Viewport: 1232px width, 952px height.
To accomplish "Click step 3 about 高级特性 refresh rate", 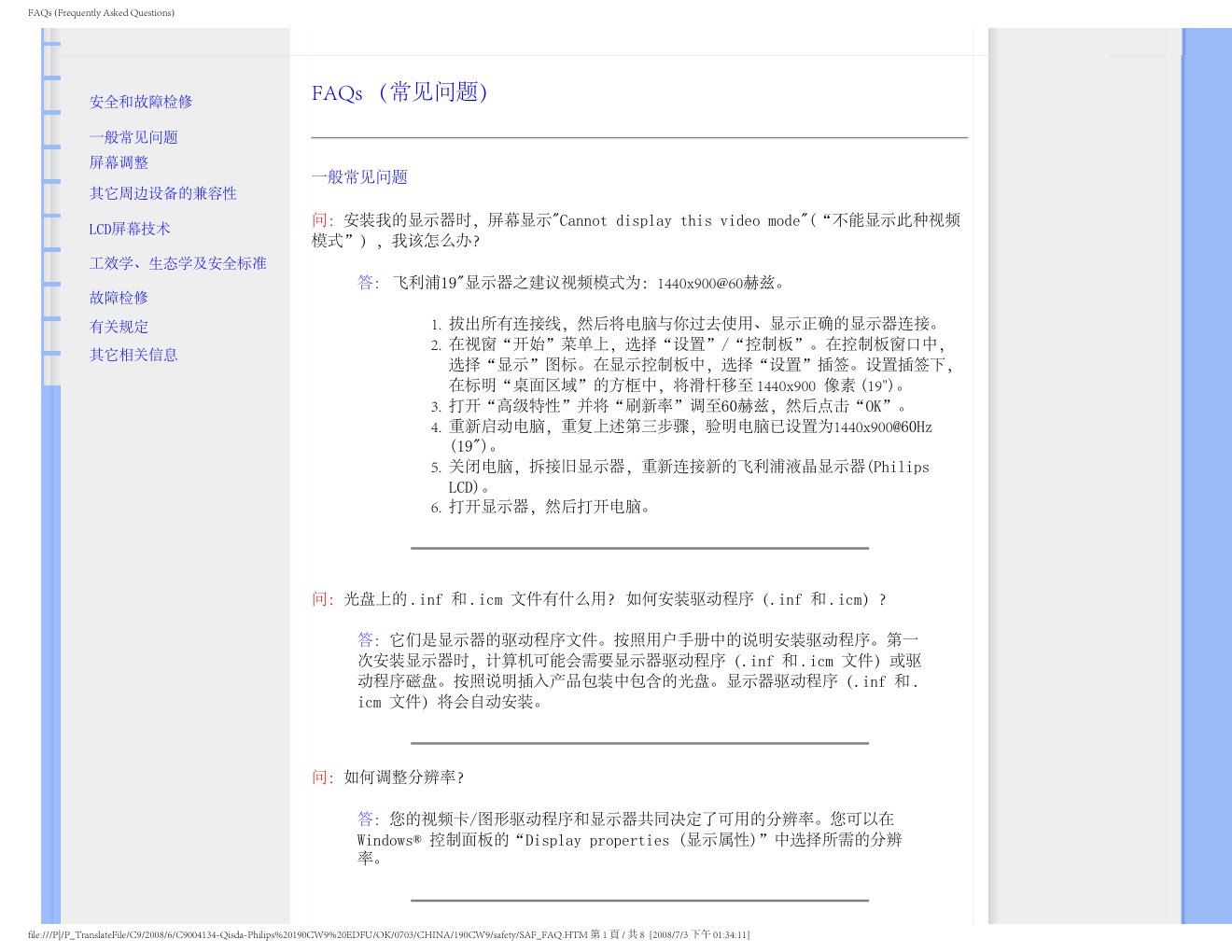I will [x=677, y=406].
